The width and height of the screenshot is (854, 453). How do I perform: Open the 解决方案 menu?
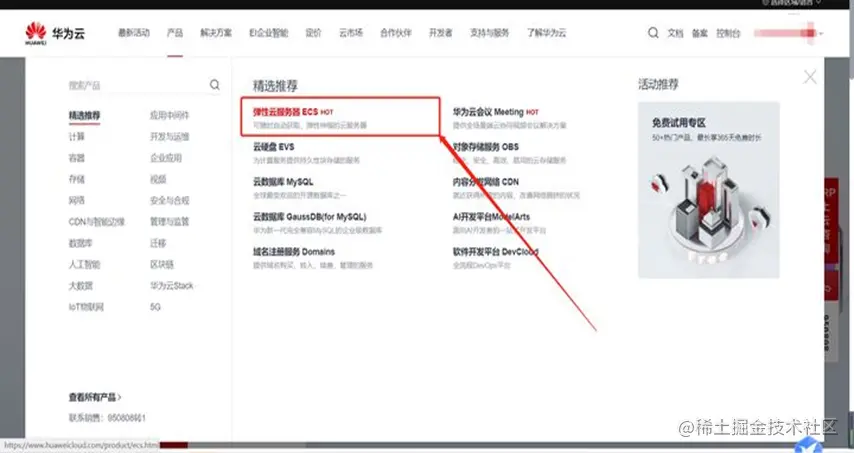point(216,33)
